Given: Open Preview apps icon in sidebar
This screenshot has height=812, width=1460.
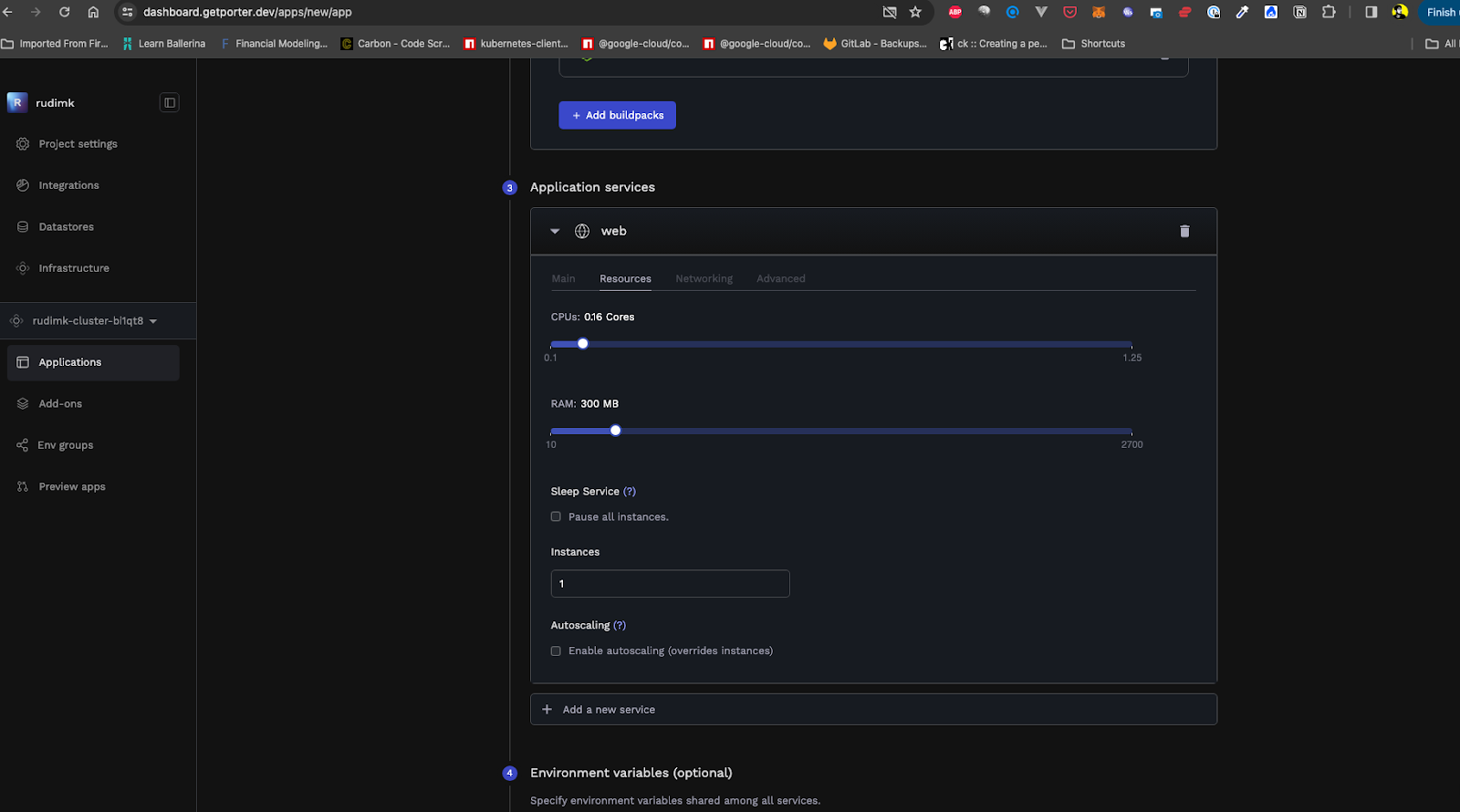Looking at the screenshot, I should [x=23, y=486].
